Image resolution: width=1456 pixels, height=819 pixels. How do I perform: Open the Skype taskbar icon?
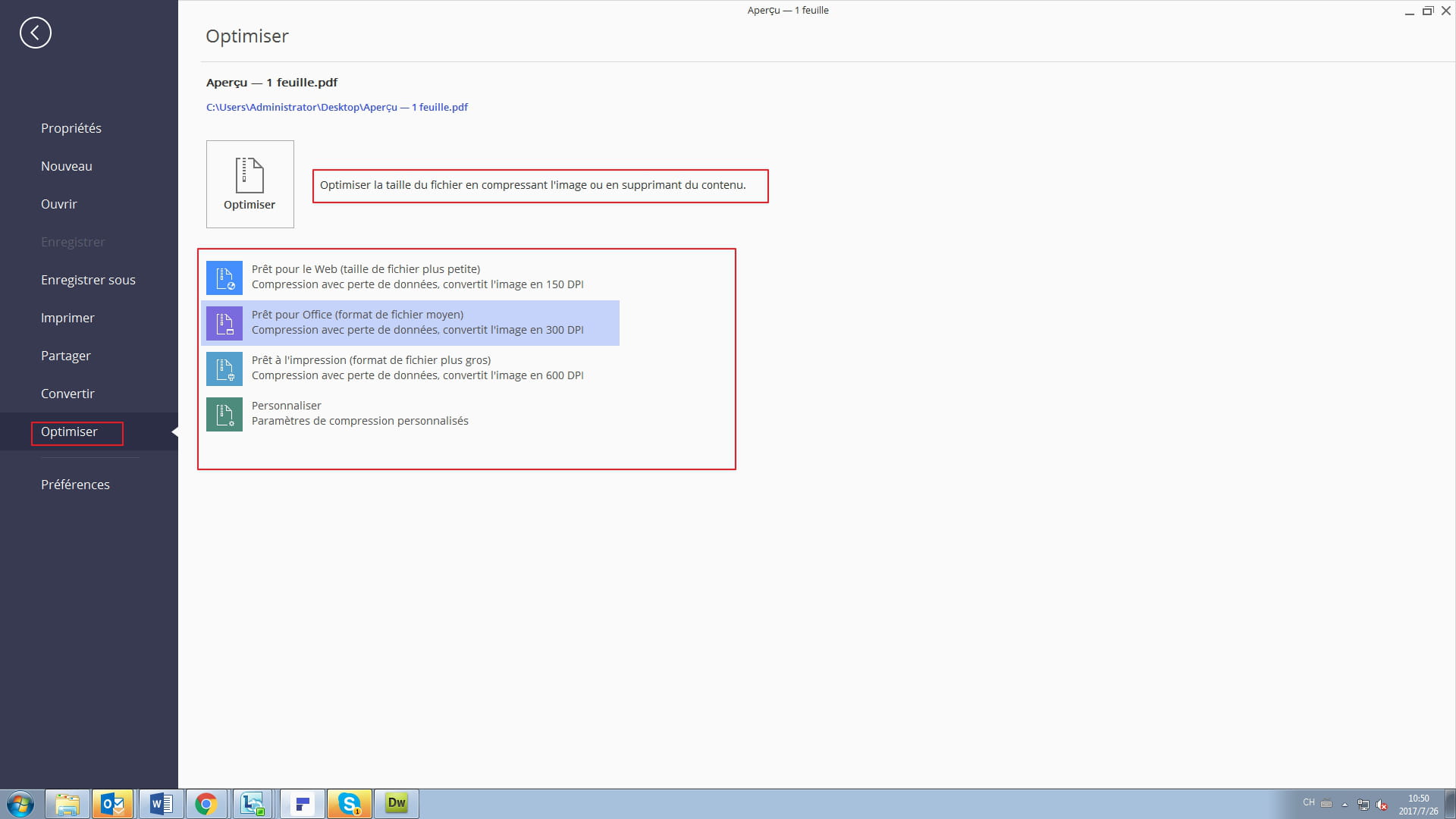pos(350,804)
